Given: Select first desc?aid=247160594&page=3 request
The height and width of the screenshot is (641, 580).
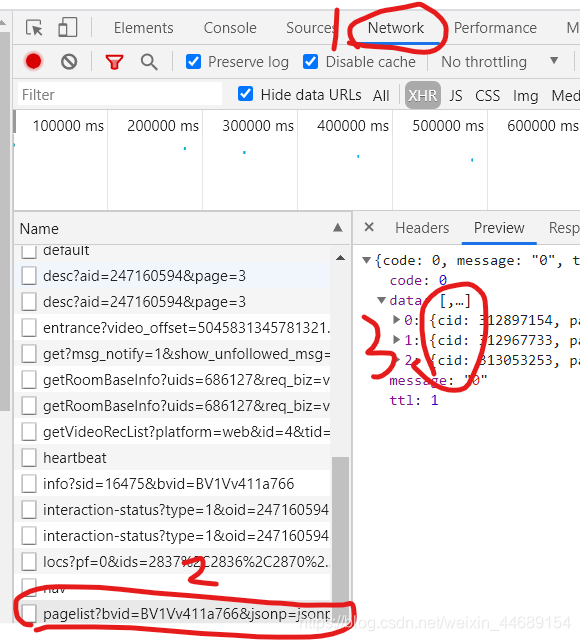Looking at the screenshot, I should click(173, 276).
